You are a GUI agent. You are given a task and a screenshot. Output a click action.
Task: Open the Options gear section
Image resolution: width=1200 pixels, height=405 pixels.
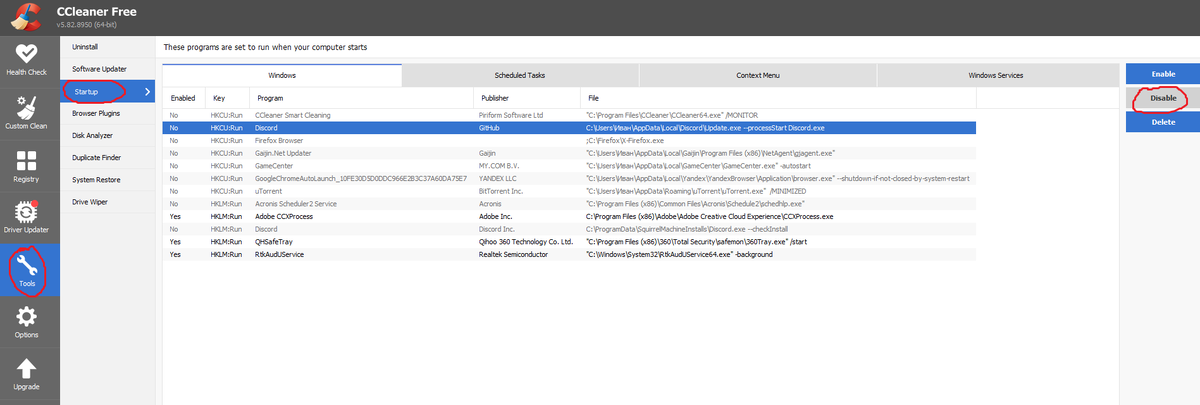[x=28, y=324]
